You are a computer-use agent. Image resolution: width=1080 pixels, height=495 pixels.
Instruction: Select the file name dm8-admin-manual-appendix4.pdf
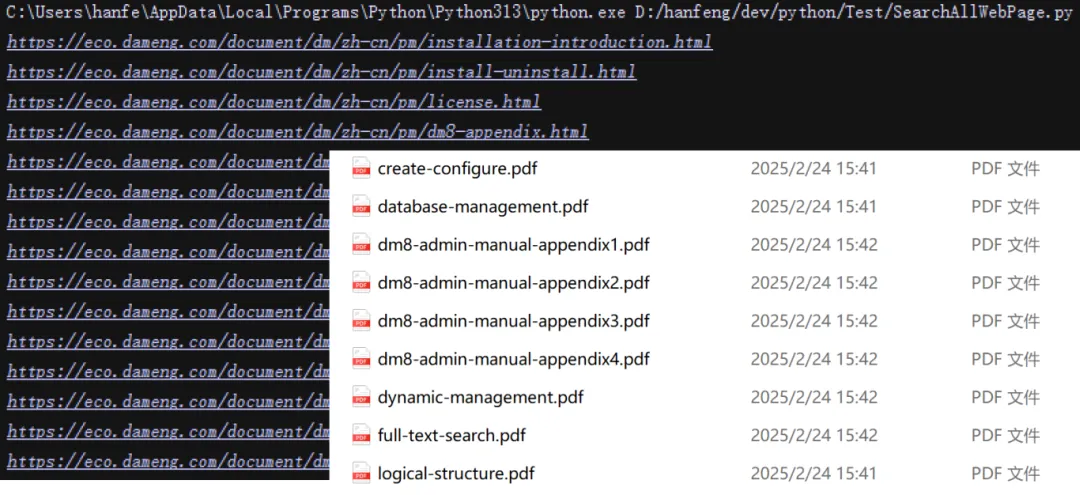514,359
